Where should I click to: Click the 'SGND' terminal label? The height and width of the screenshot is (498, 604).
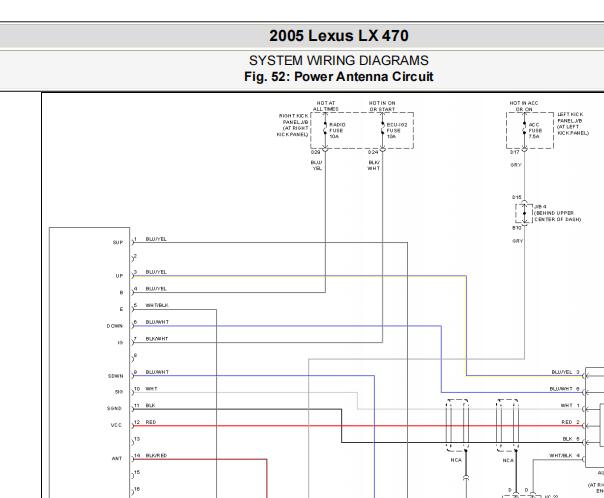coord(114,408)
